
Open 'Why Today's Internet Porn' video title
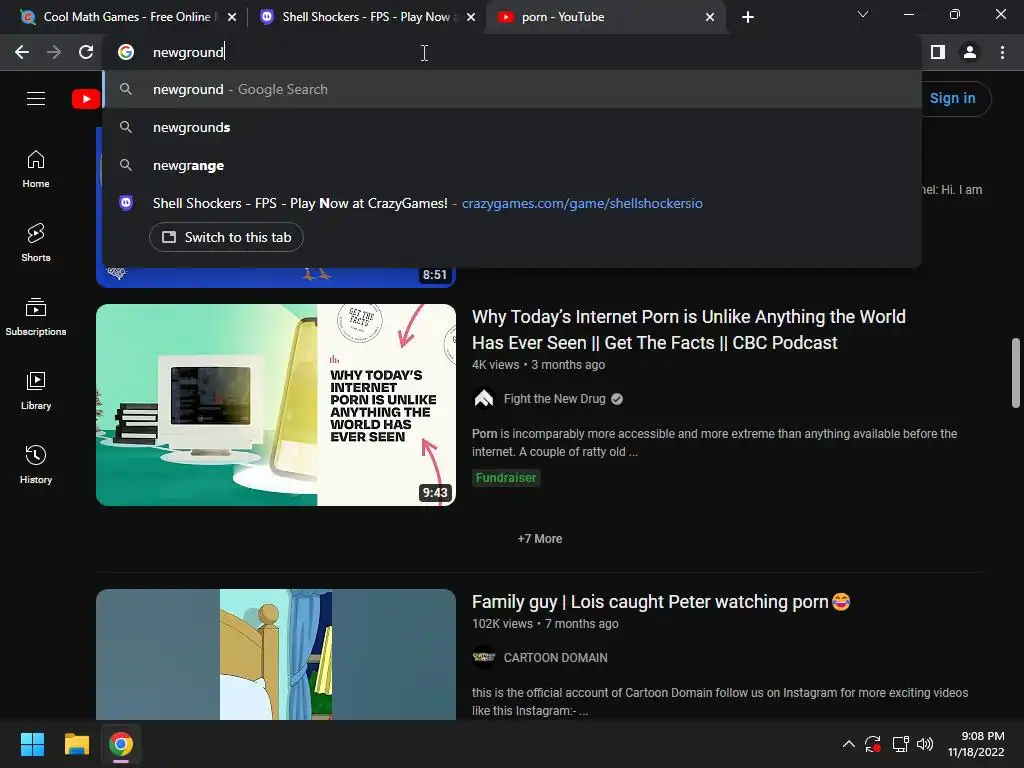pyautogui.click(x=688, y=330)
